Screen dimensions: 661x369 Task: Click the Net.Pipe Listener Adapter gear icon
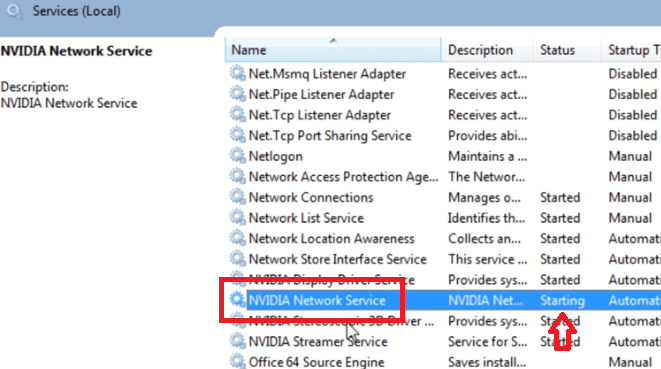point(237,94)
